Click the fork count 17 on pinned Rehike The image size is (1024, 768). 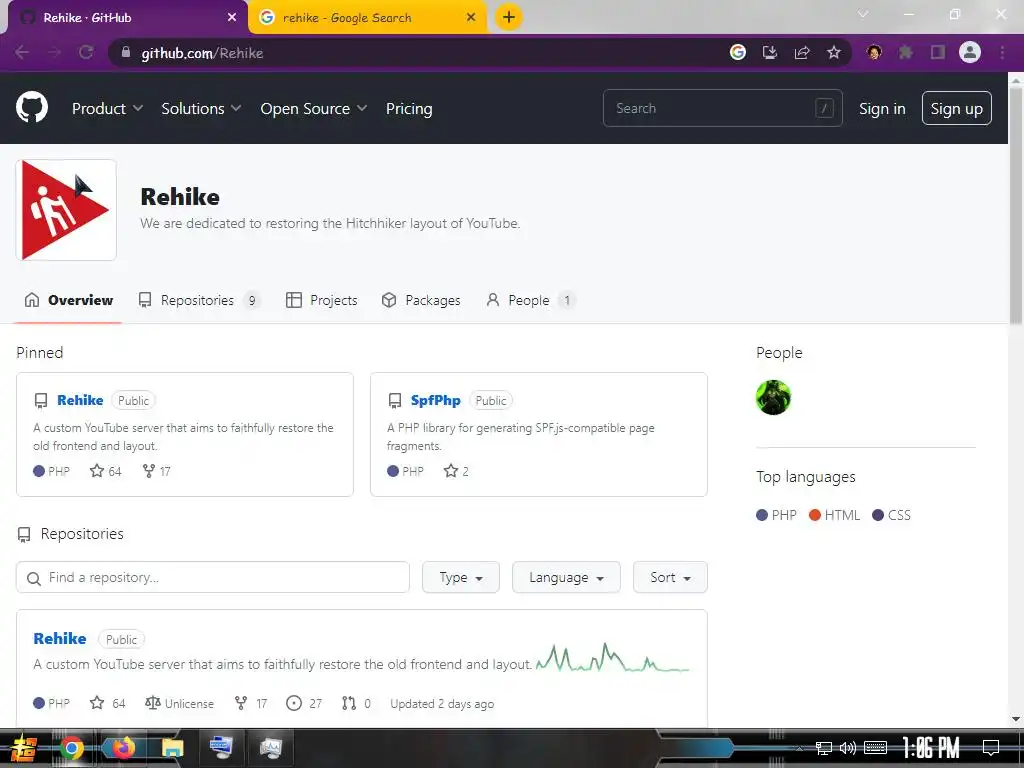pos(157,471)
